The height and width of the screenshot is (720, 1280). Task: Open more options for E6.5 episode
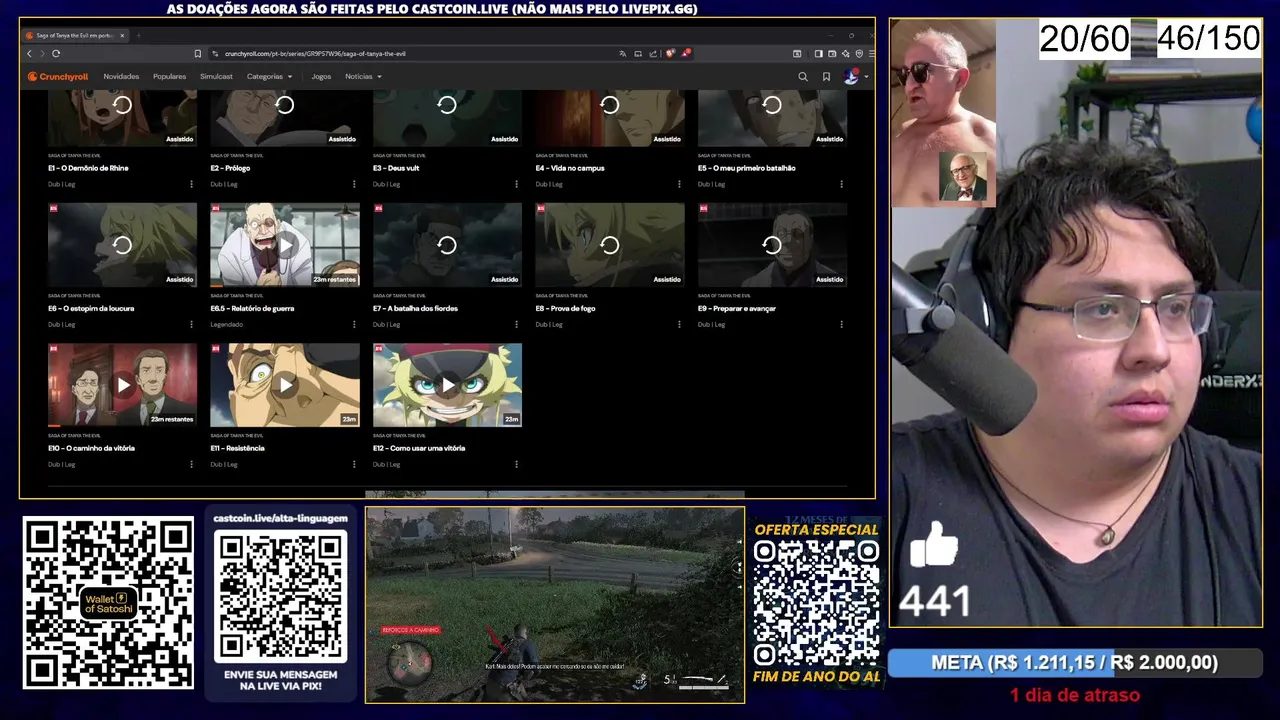tap(354, 324)
